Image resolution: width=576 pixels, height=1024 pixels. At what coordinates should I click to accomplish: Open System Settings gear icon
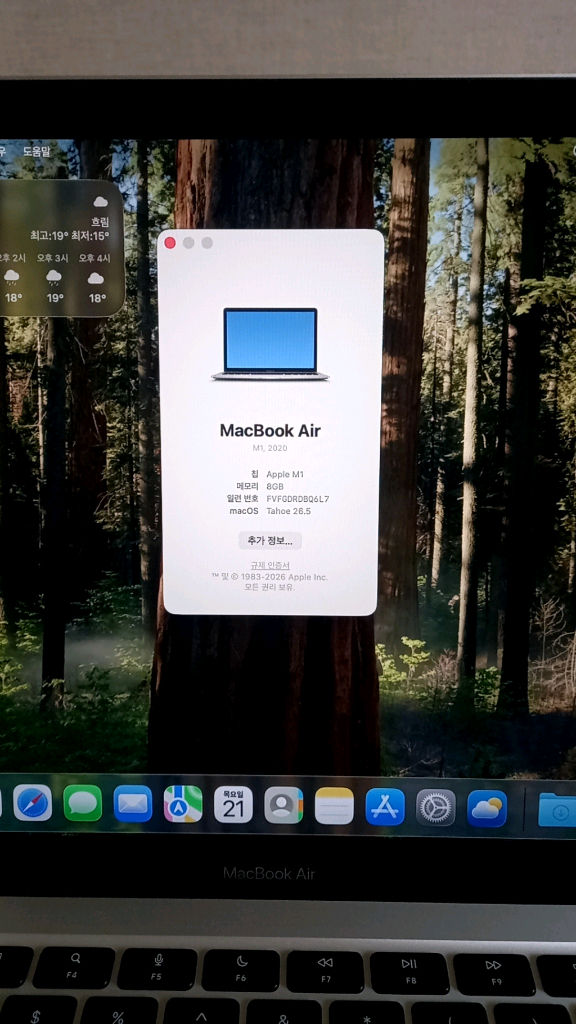(436, 808)
